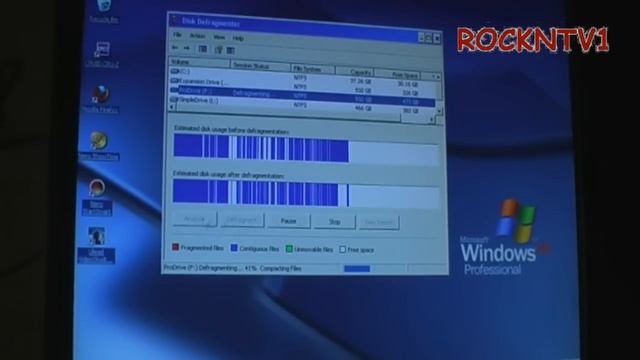Sort by the Capacity column header
The image size is (640, 360).
click(354, 72)
